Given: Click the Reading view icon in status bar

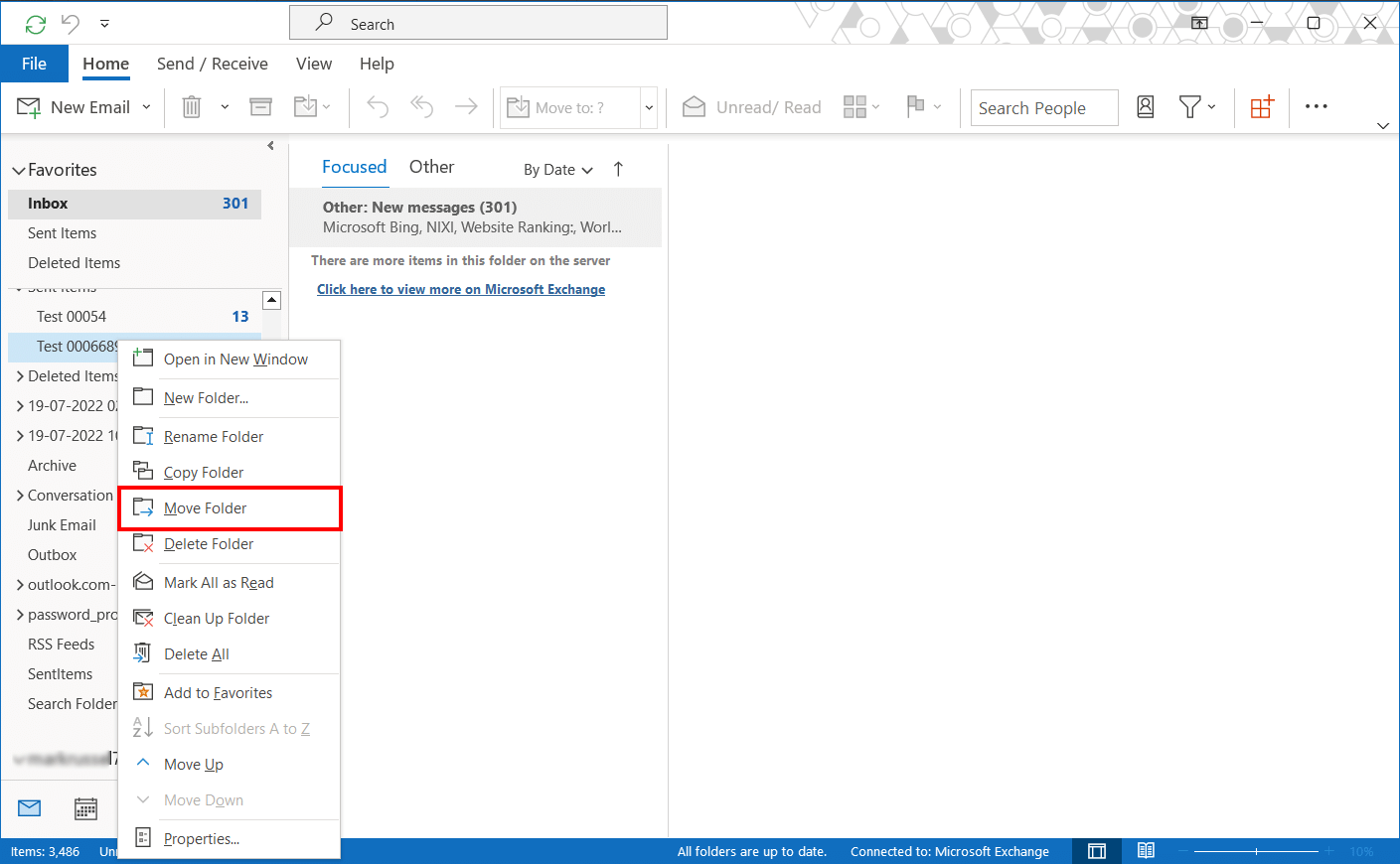Looking at the screenshot, I should coord(1146,851).
